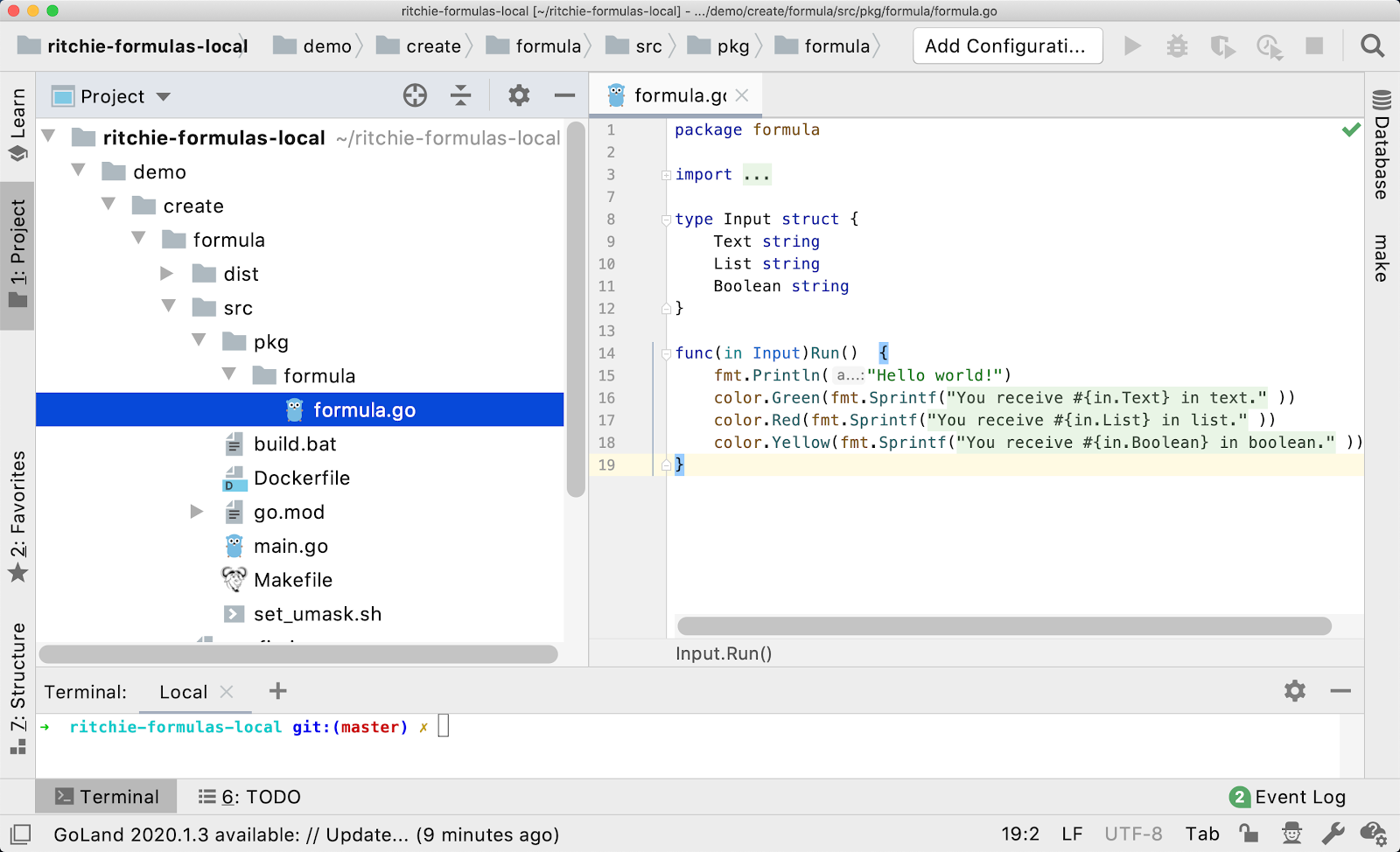
Task: Click Run with Coverage icon
Action: click(1222, 45)
